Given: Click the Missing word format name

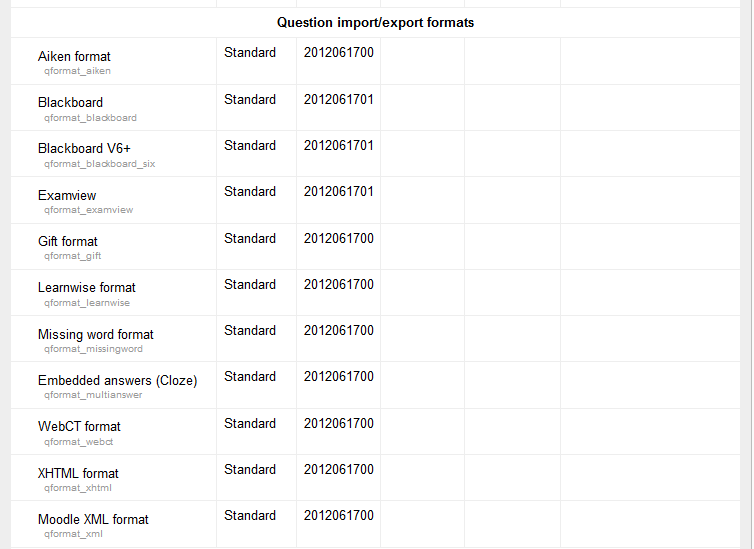Looking at the screenshot, I should 96,335.
